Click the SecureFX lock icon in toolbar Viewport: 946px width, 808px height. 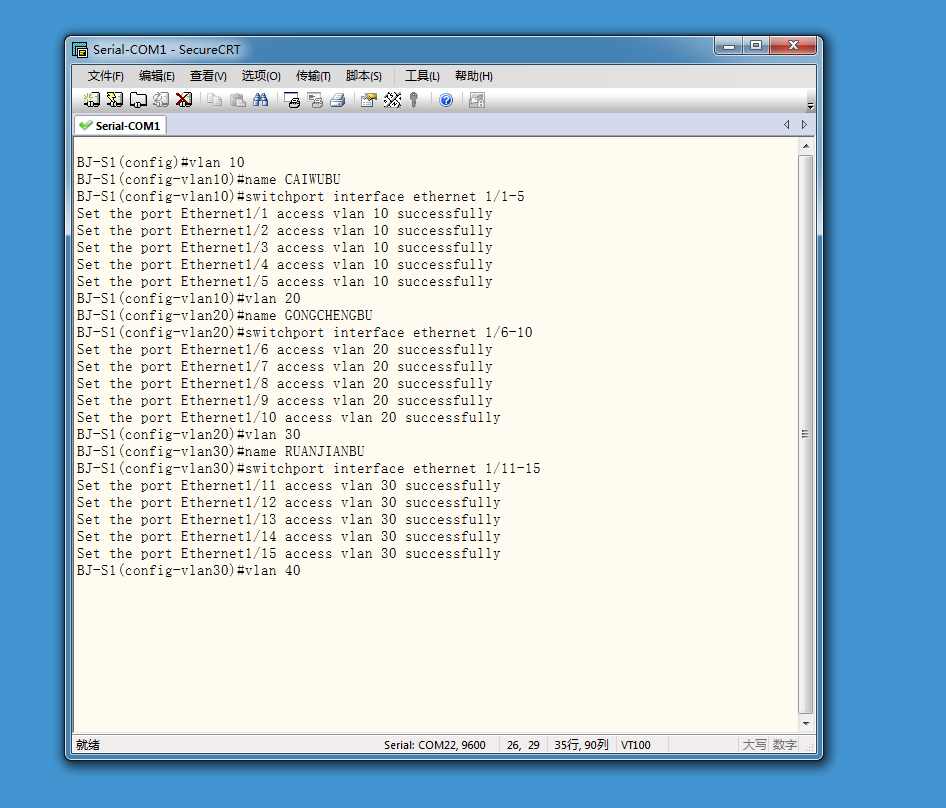(x=477, y=100)
